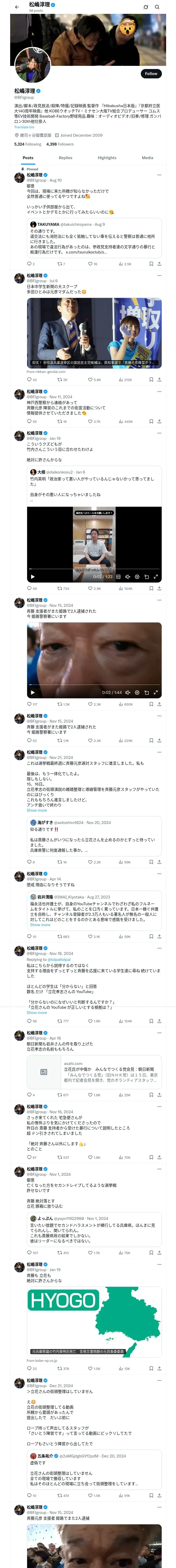Viewport: 176px width, 1568px height.
Task: Expand "Show more" on Nov 18, 2024 reply
Action: 37,1013
